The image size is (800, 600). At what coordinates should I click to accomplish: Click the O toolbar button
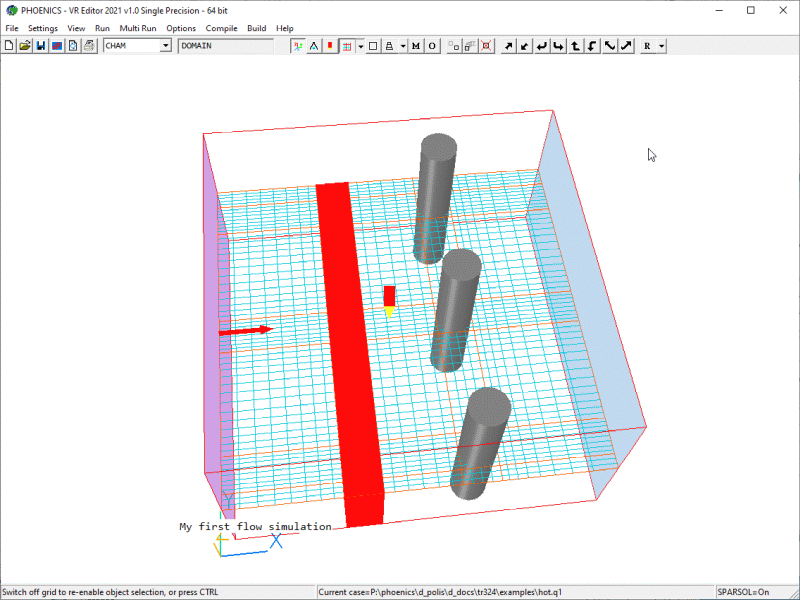[432, 46]
